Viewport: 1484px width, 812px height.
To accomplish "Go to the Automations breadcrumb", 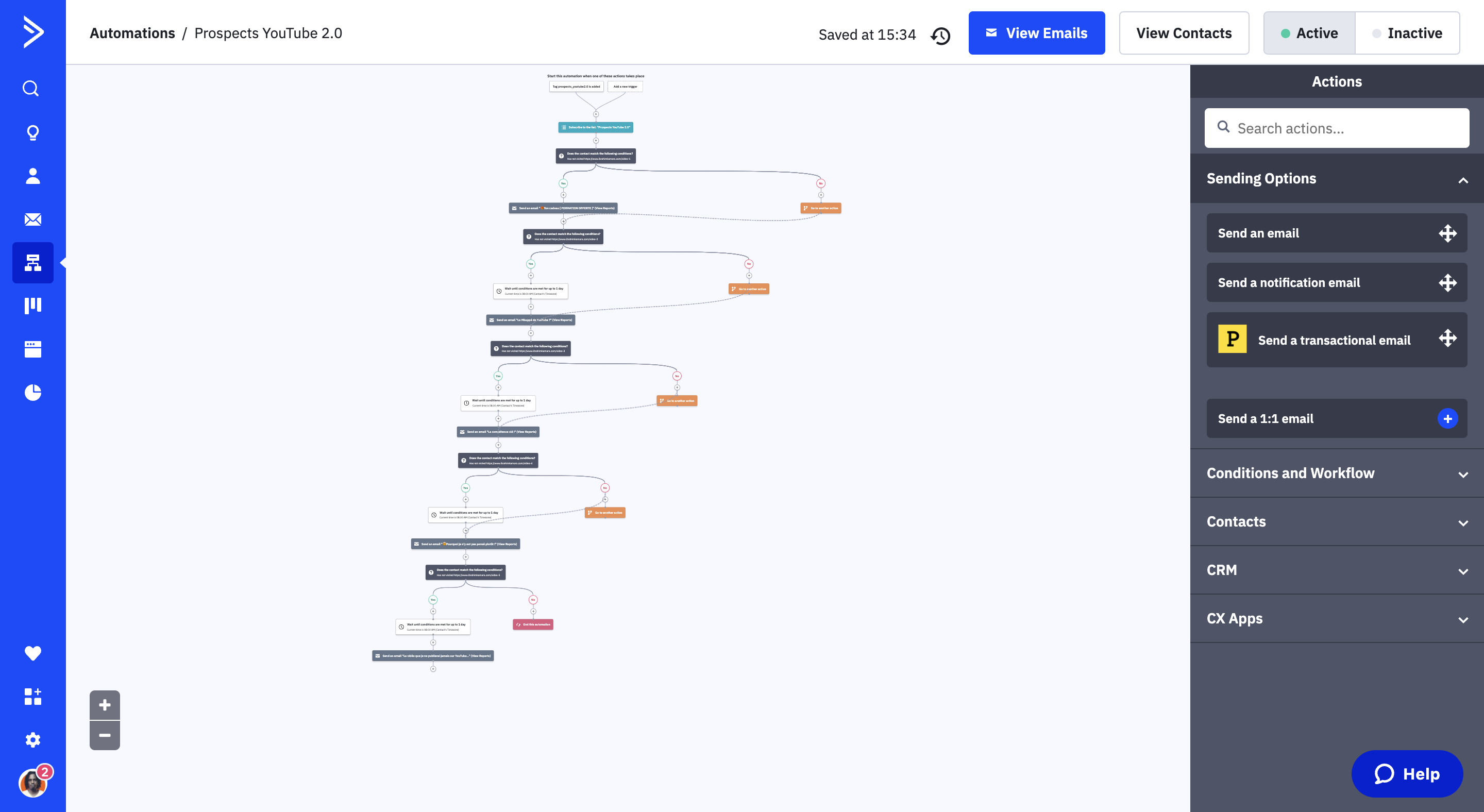I will (132, 33).
